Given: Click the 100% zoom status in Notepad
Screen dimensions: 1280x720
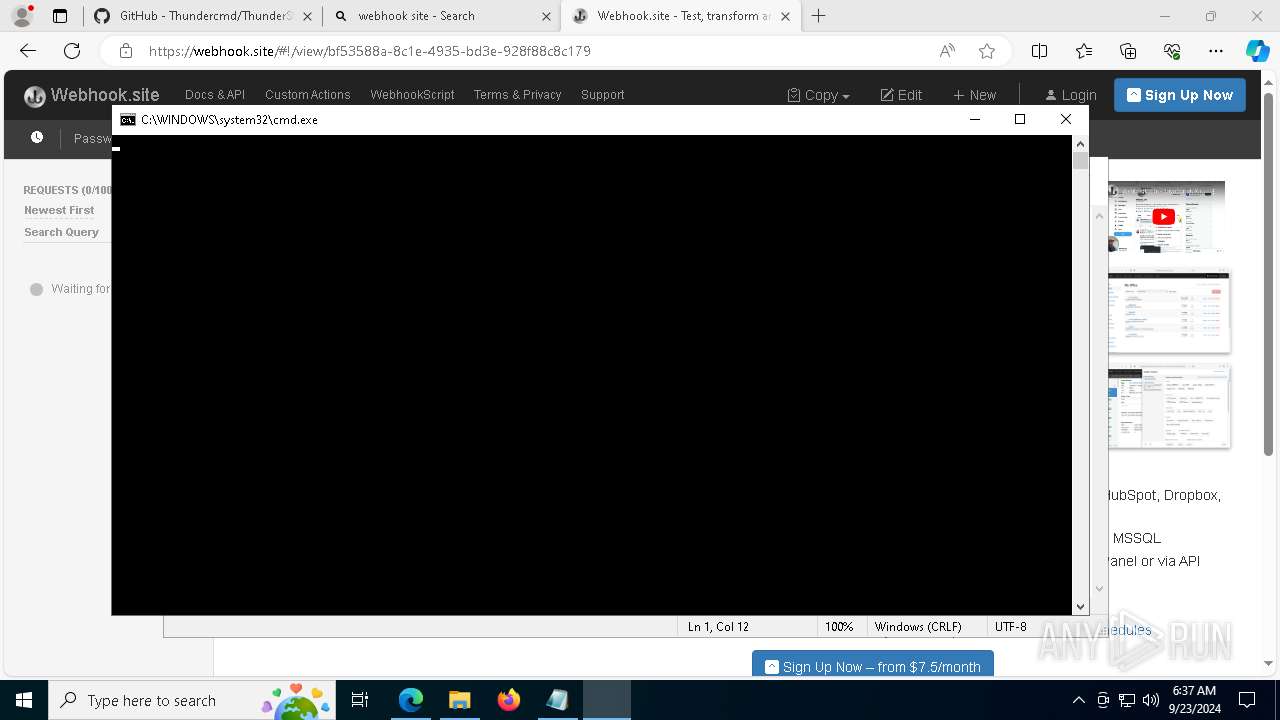Looking at the screenshot, I should coord(839,627).
